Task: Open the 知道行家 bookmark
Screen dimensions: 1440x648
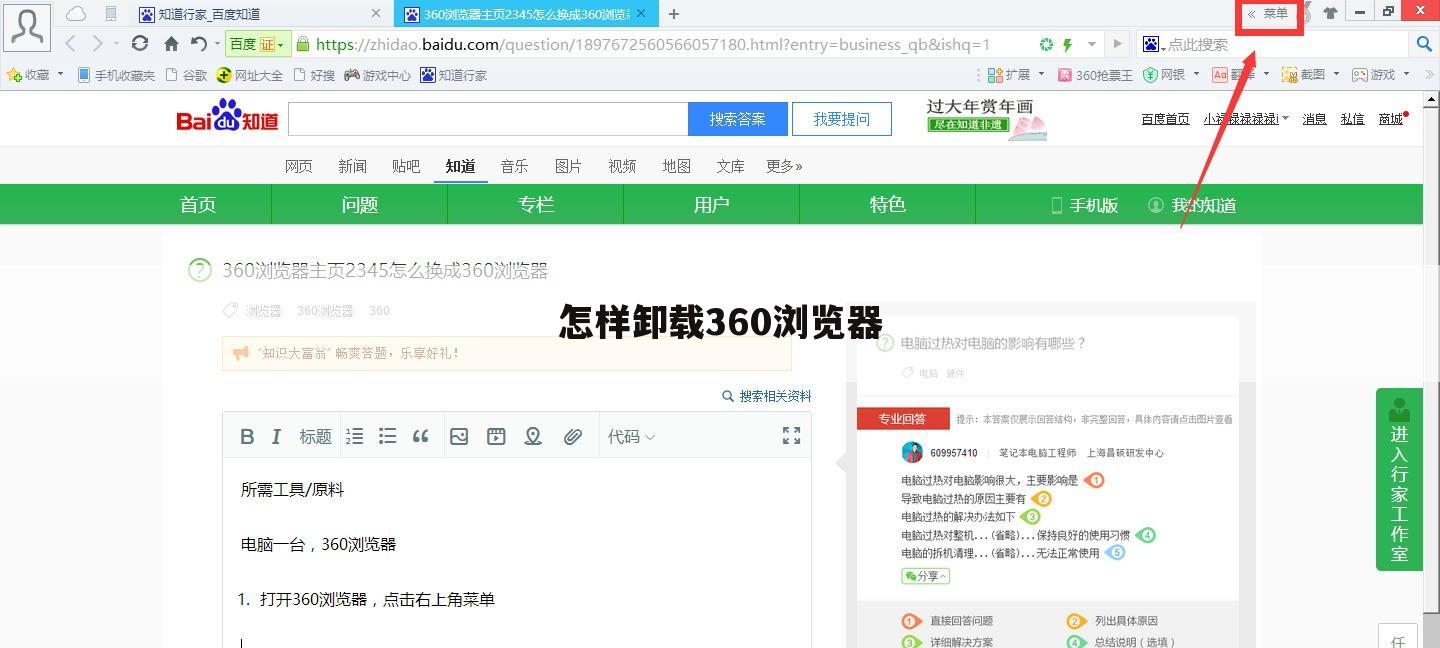Action: 453,75
